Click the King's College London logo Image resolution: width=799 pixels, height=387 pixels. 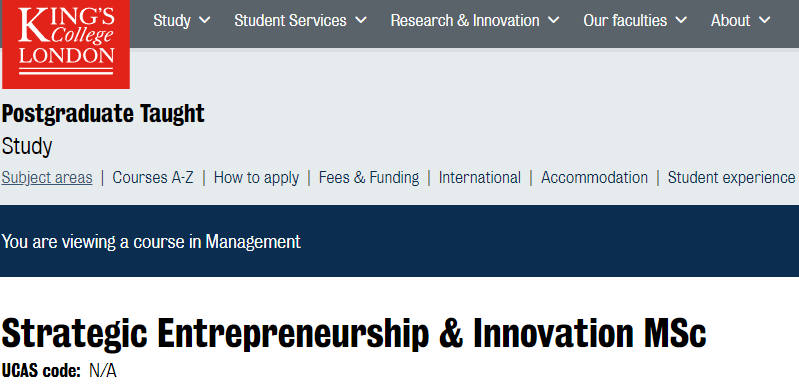click(66, 44)
